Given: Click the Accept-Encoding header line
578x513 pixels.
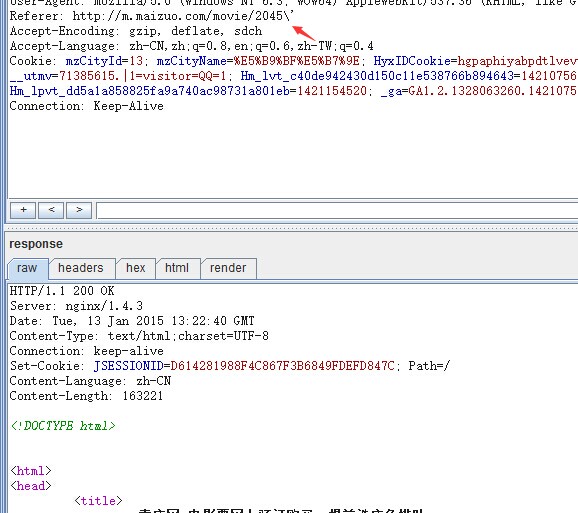Looking at the screenshot, I should tap(136, 31).
